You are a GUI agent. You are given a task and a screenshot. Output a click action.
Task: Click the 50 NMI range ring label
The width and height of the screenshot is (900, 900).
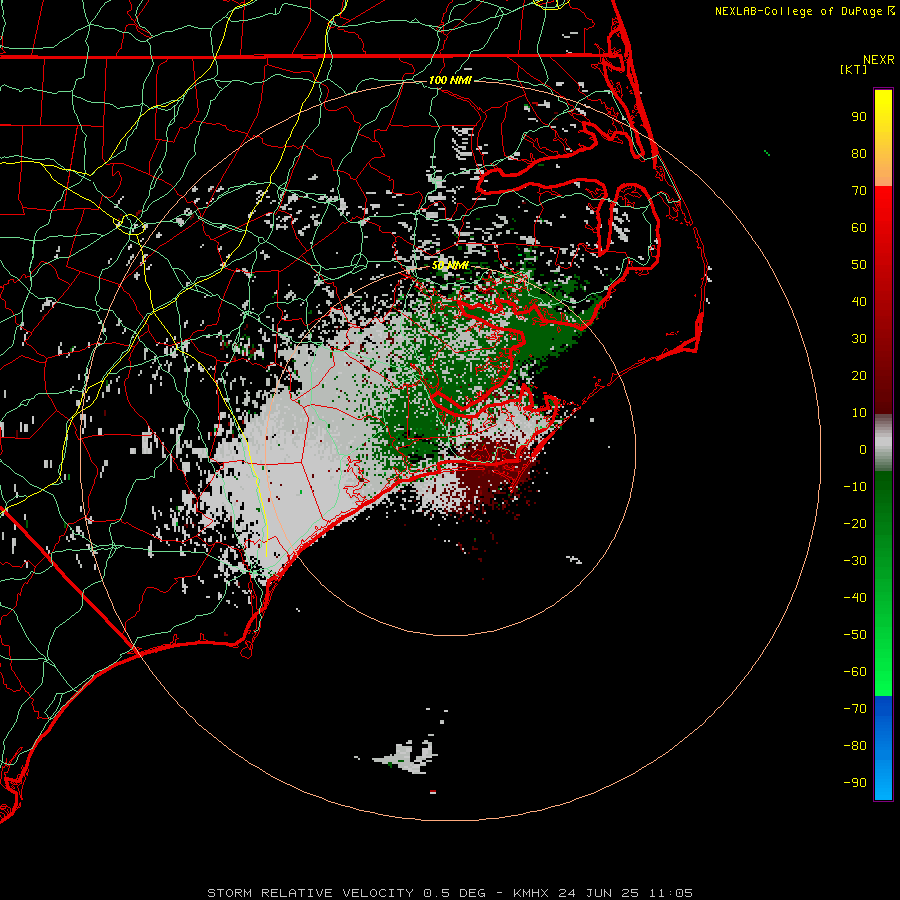click(x=451, y=266)
